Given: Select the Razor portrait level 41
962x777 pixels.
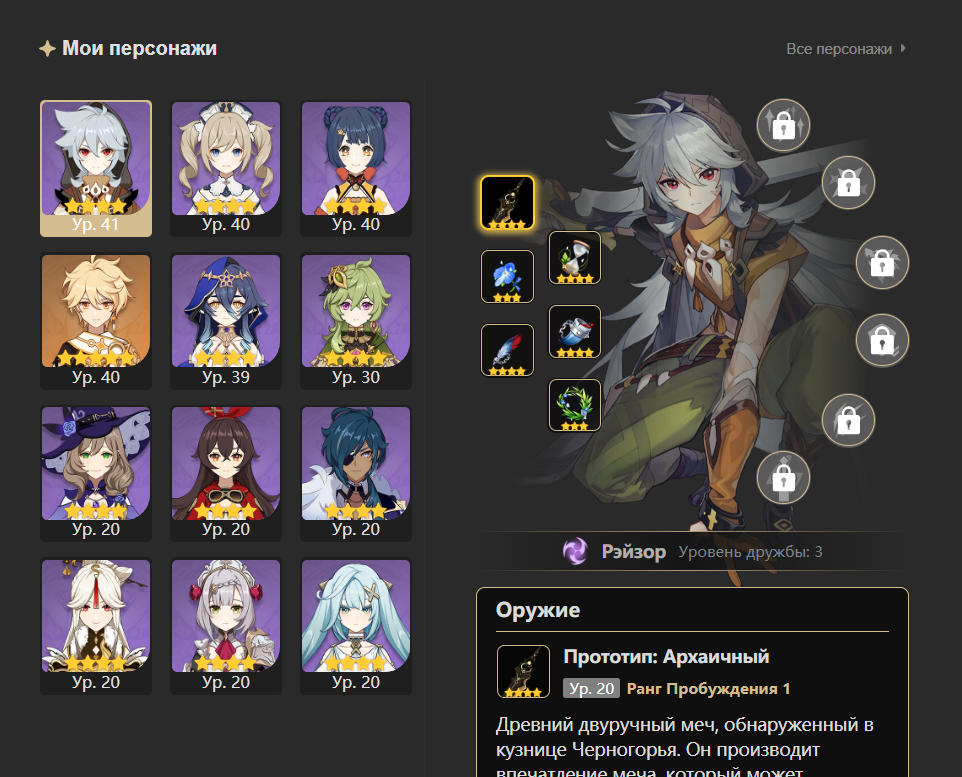Looking at the screenshot, I should 96,169.
